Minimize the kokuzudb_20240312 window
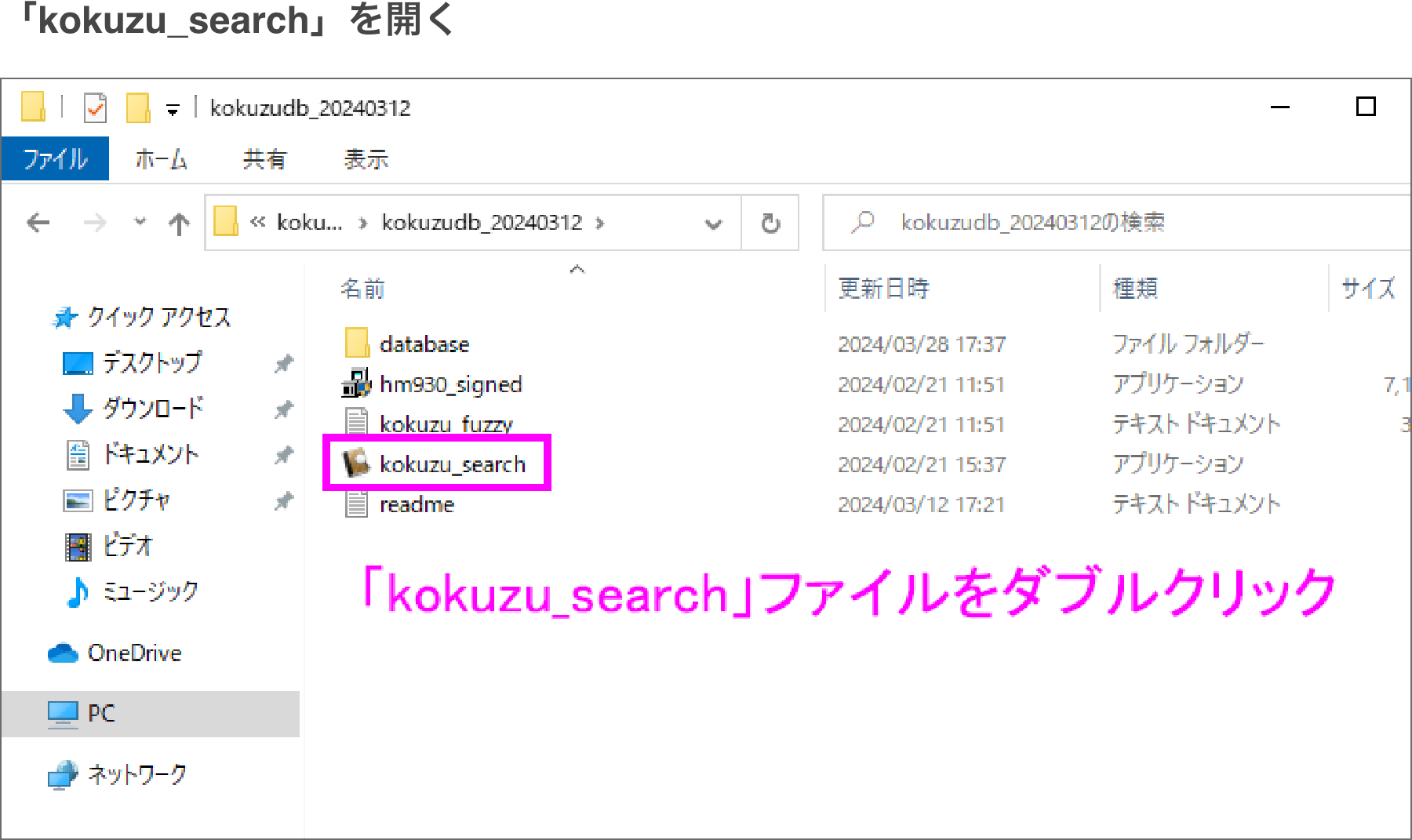The width and height of the screenshot is (1412, 840). 1280,107
